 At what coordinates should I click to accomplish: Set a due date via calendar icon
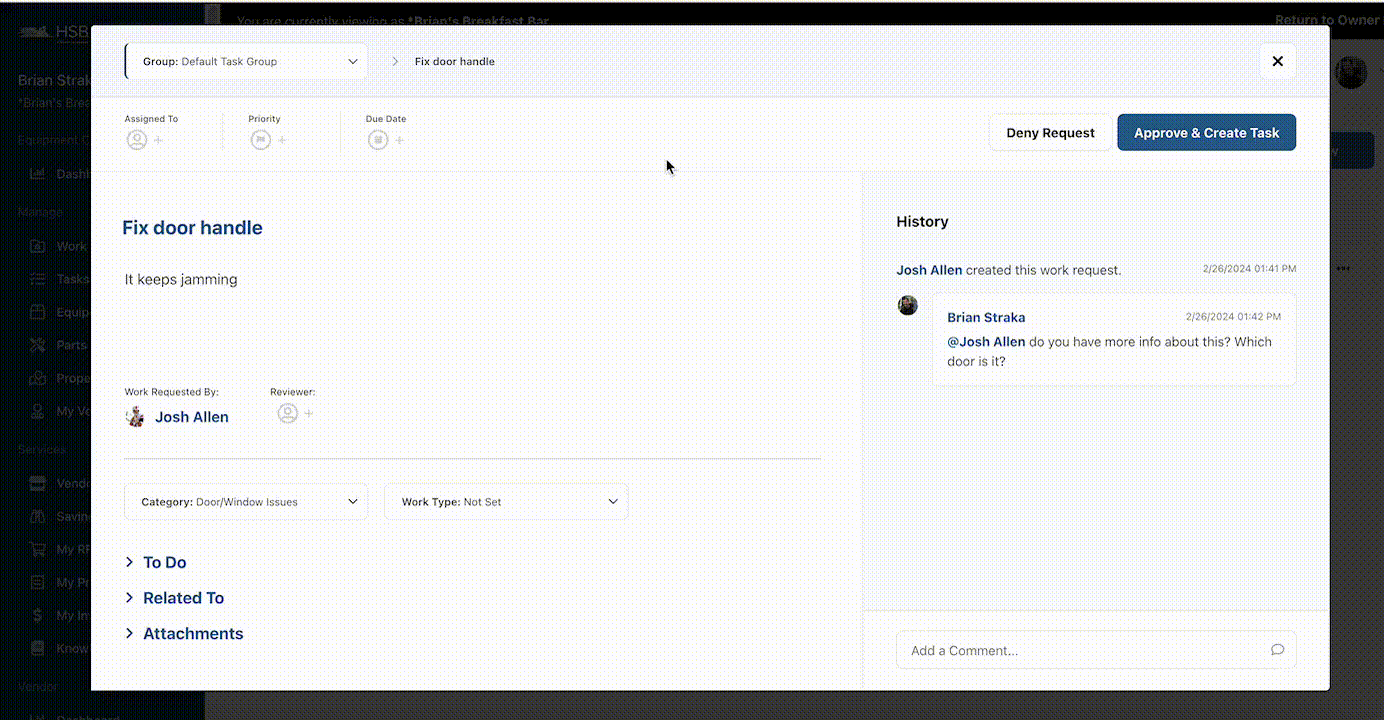point(378,140)
